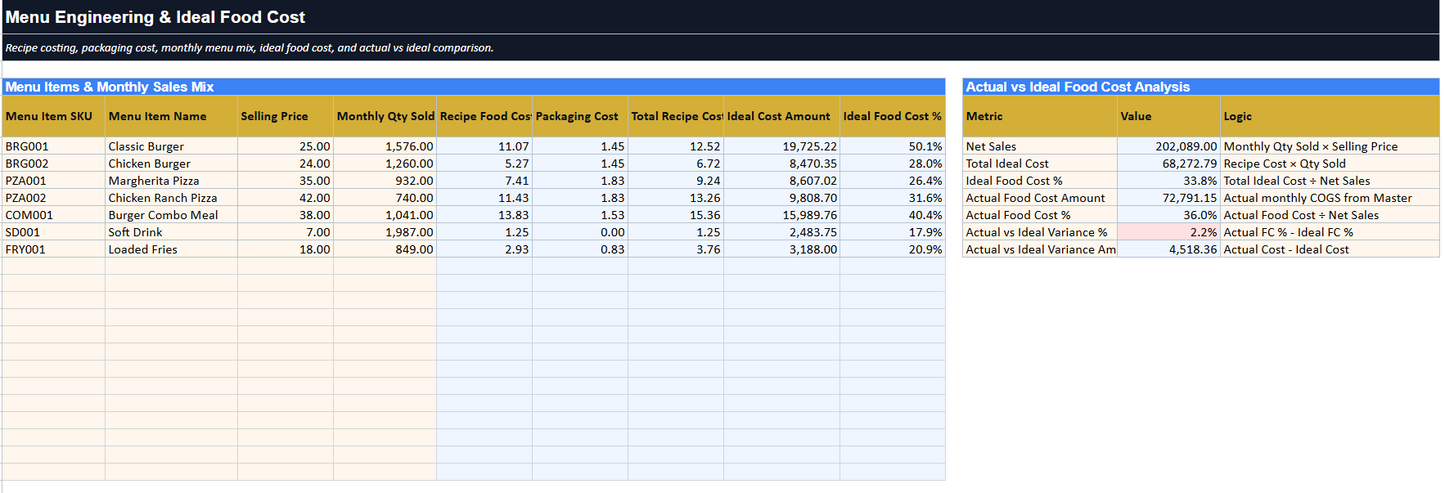Image resolution: width=1445 pixels, height=493 pixels.
Task: Select the 'Monthly Qty Sold' column header
Action: (385, 116)
